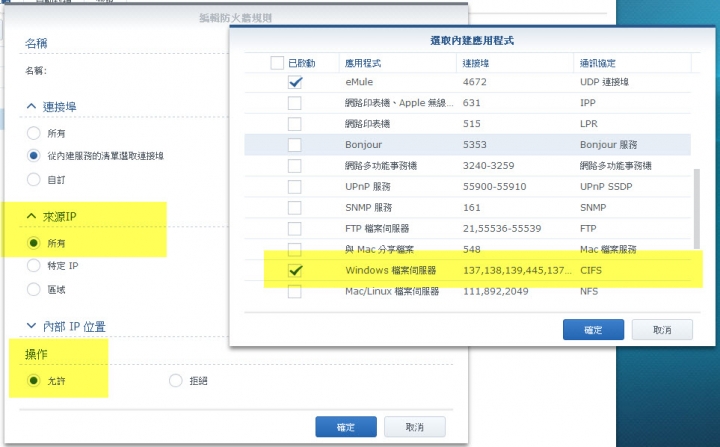Confirm application selection with 確定

coord(593,330)
